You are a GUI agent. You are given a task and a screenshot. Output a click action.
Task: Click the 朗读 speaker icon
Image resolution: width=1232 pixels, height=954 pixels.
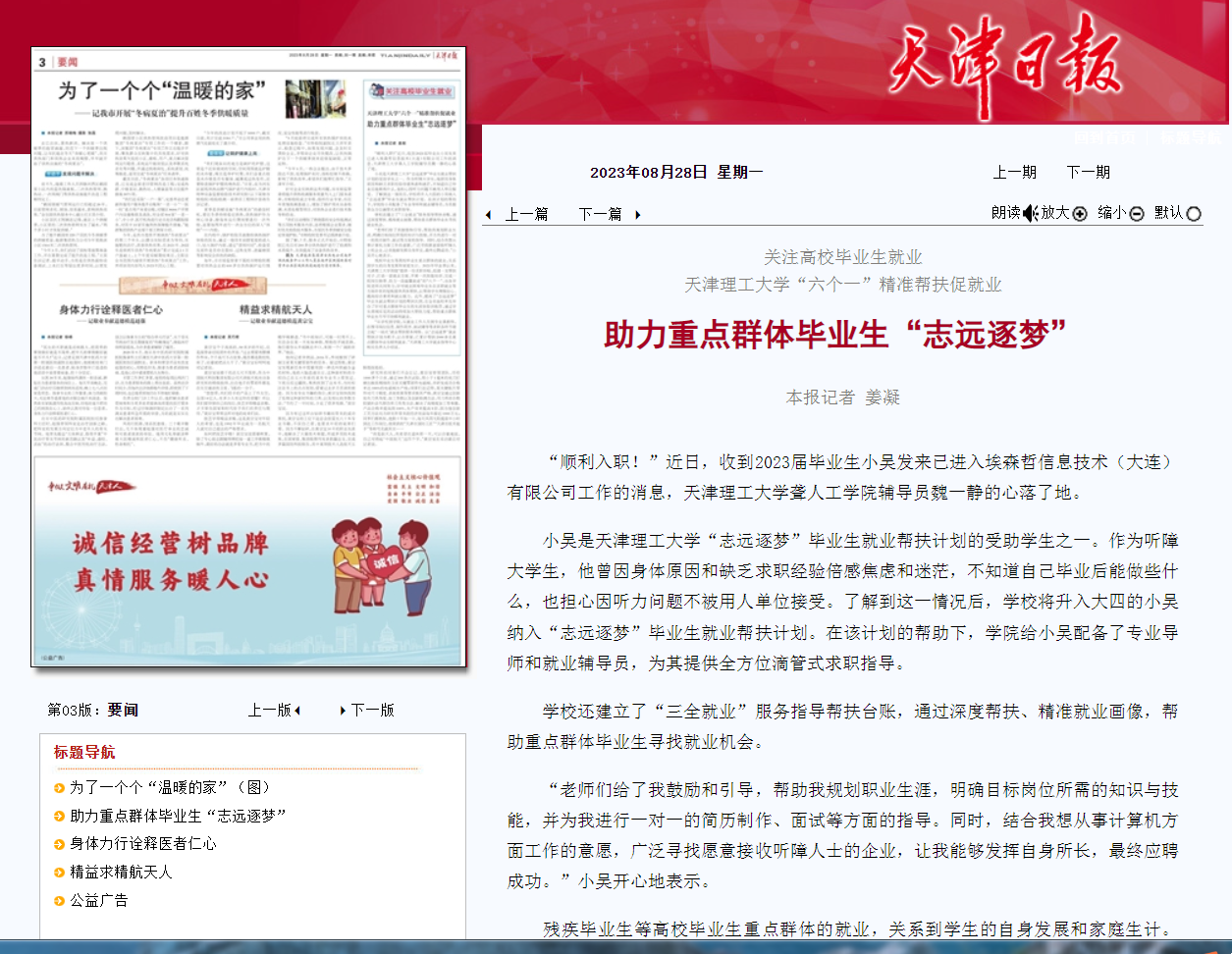1030,213
